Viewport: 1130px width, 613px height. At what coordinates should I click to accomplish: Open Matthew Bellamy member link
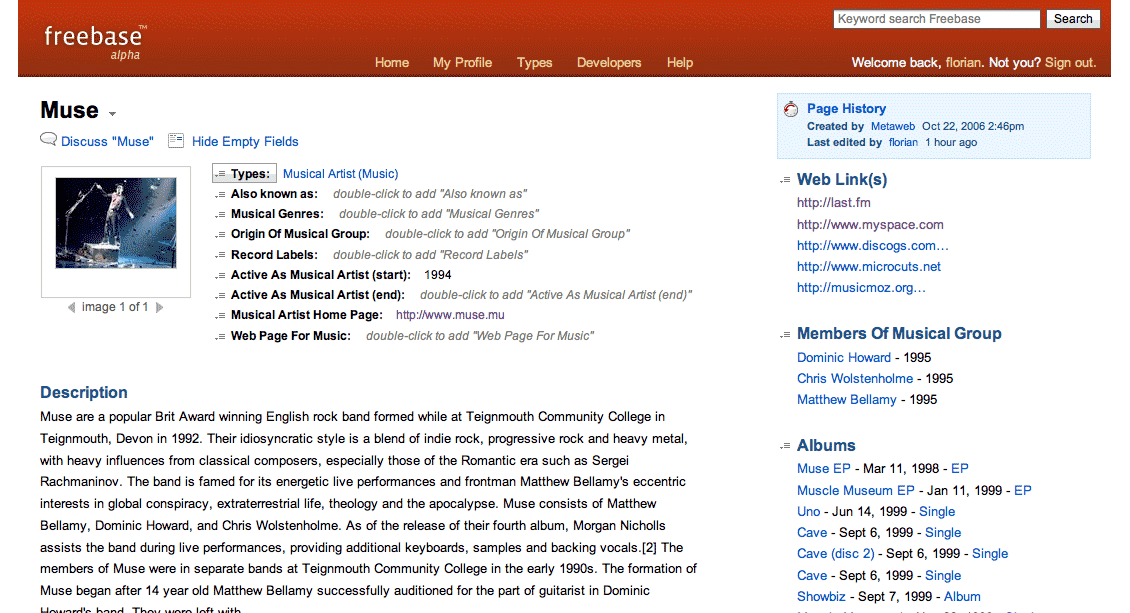click(846, 400)
